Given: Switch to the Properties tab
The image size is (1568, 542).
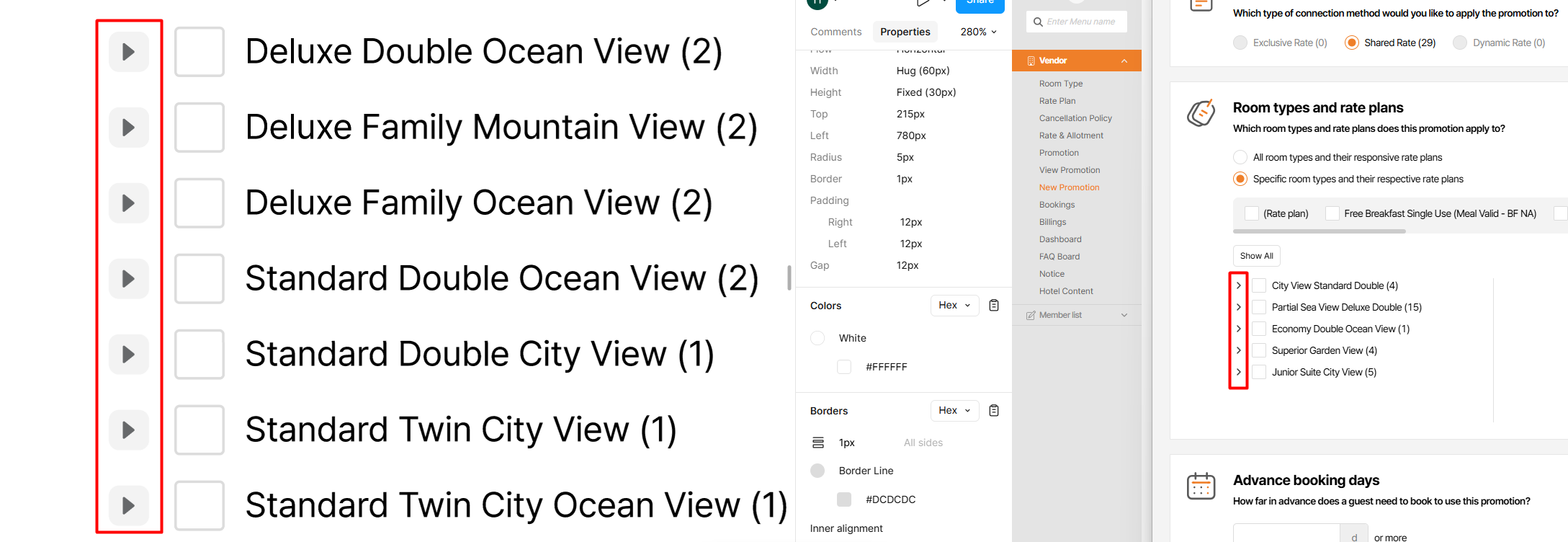Looking at the screenshot, I should click(x=905, y=32).
